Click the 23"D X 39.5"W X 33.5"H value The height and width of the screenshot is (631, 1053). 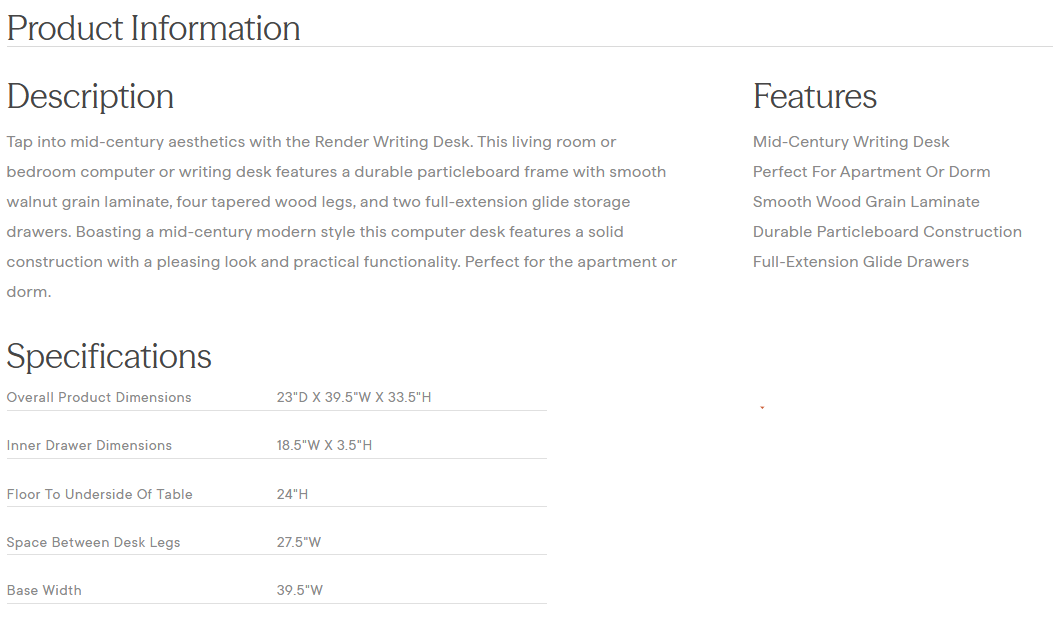point(354,397)
